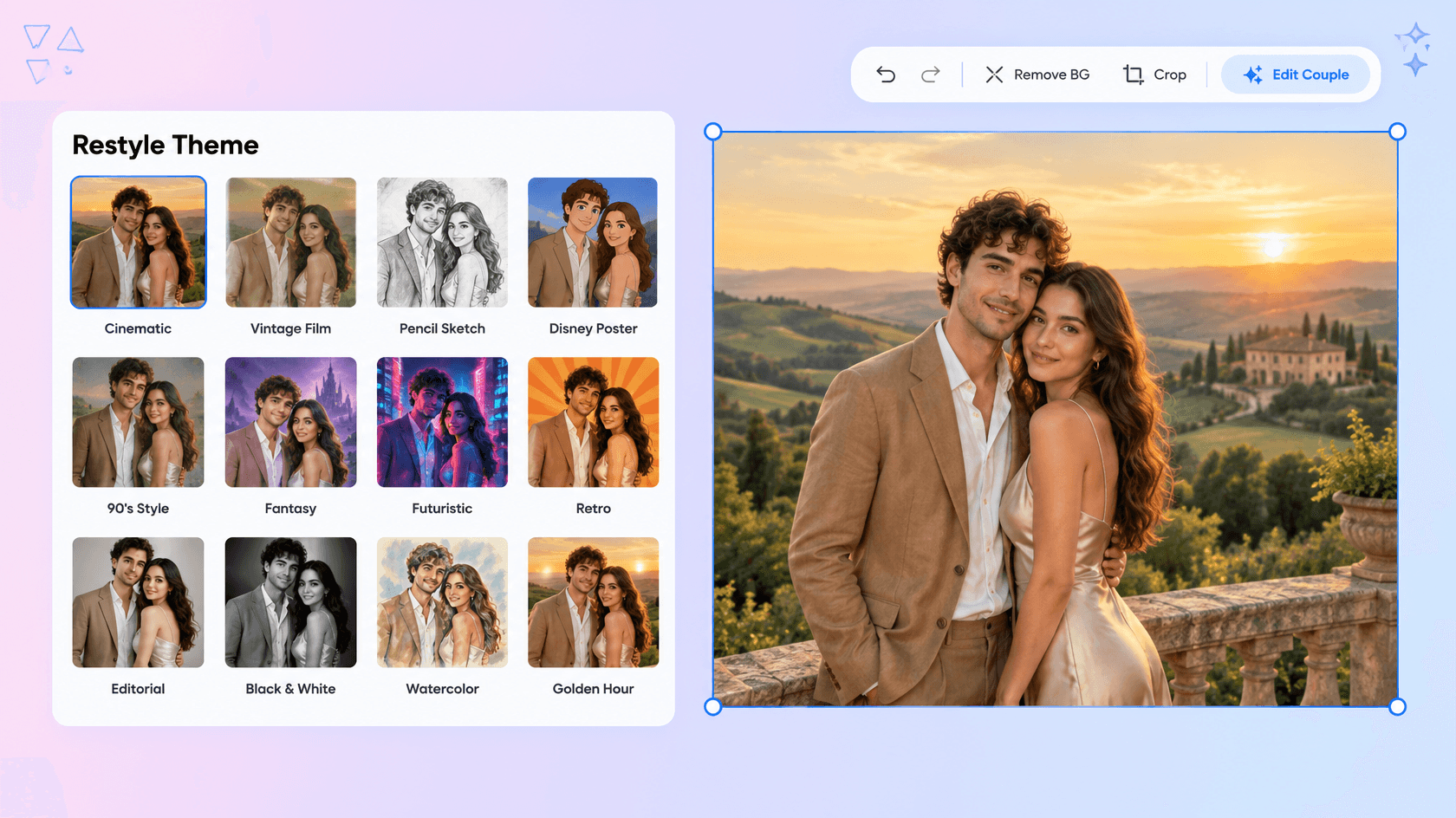Viewport: 1456px width, 818px height.
Task: Click the Remove BG icon
Action: (994, 75)
